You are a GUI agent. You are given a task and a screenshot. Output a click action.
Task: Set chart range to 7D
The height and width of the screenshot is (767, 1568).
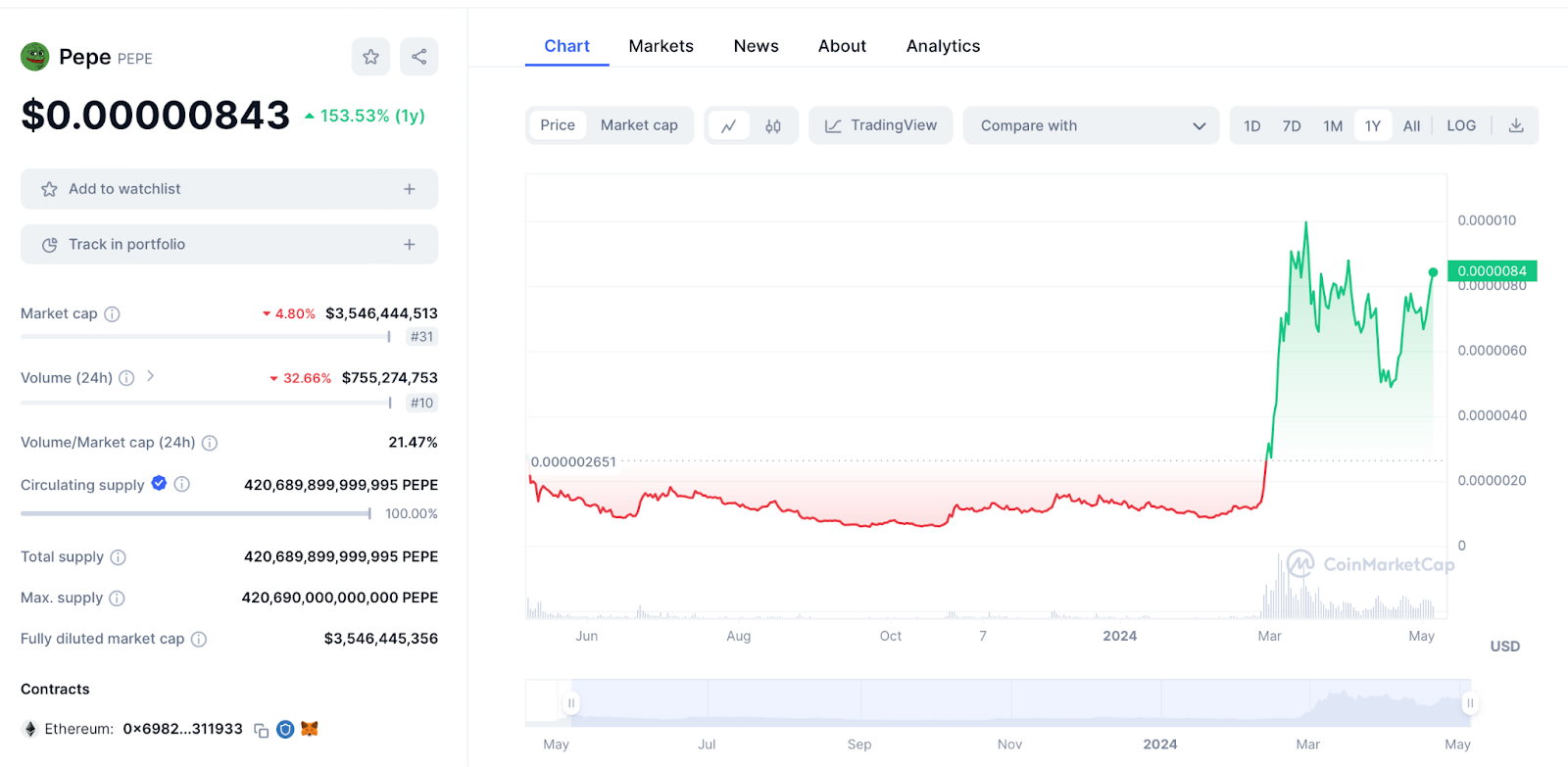tap(1292, 125)
